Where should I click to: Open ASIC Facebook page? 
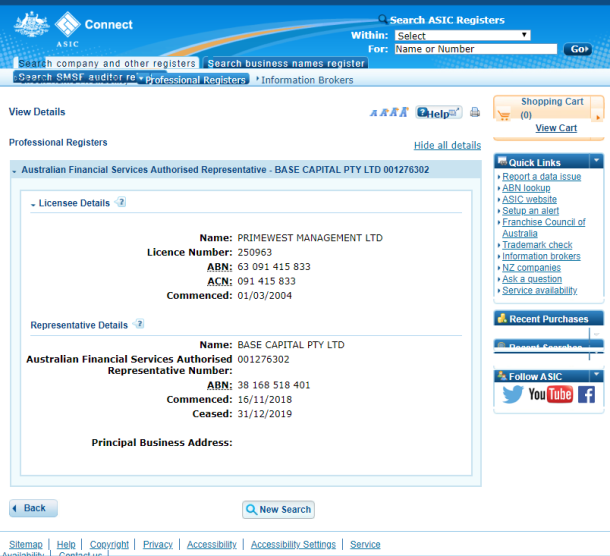point(586,395)
